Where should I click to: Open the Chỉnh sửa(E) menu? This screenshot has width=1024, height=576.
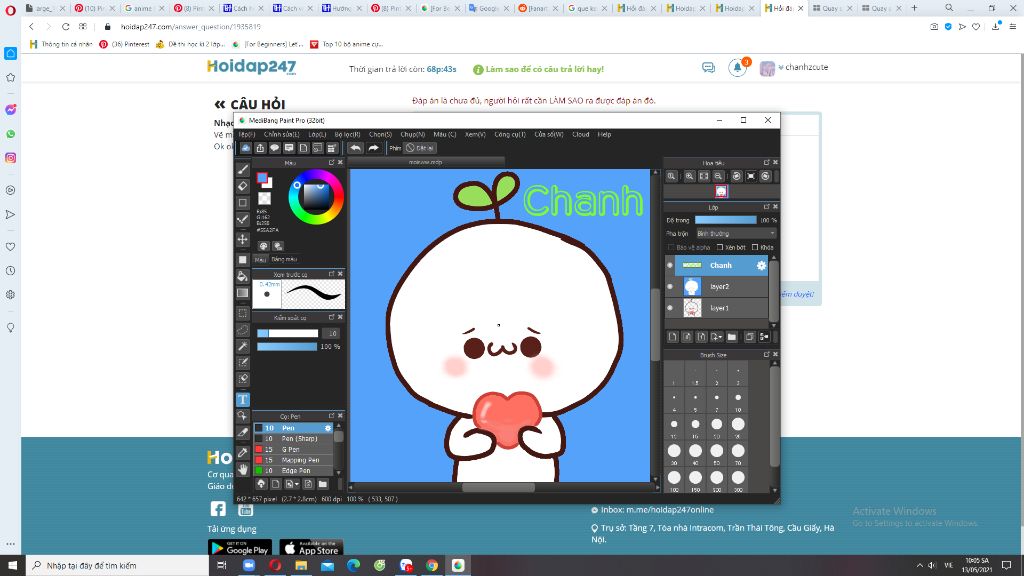tap(281, 135)
